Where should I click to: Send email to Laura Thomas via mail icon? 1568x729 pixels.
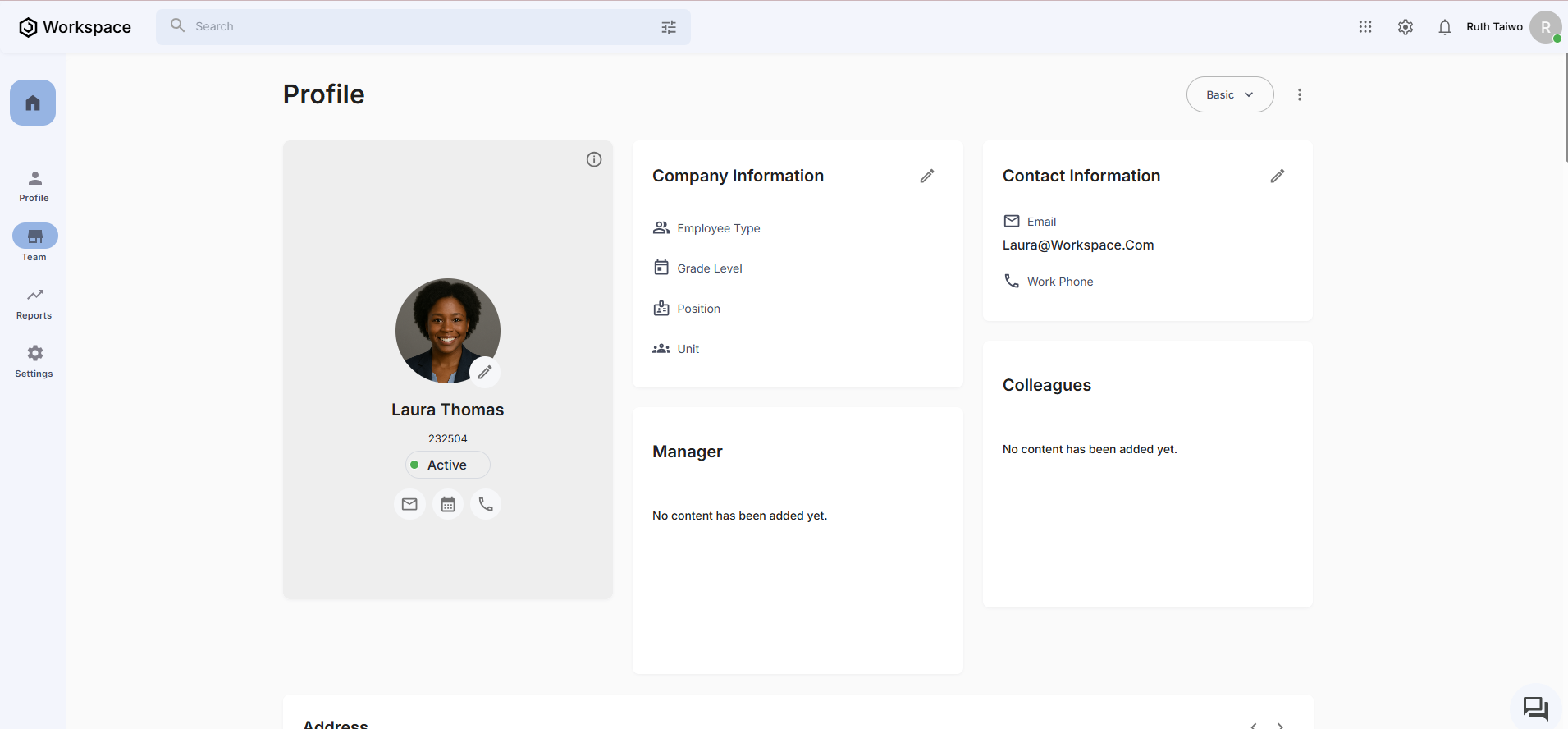[x=409, y=504]
